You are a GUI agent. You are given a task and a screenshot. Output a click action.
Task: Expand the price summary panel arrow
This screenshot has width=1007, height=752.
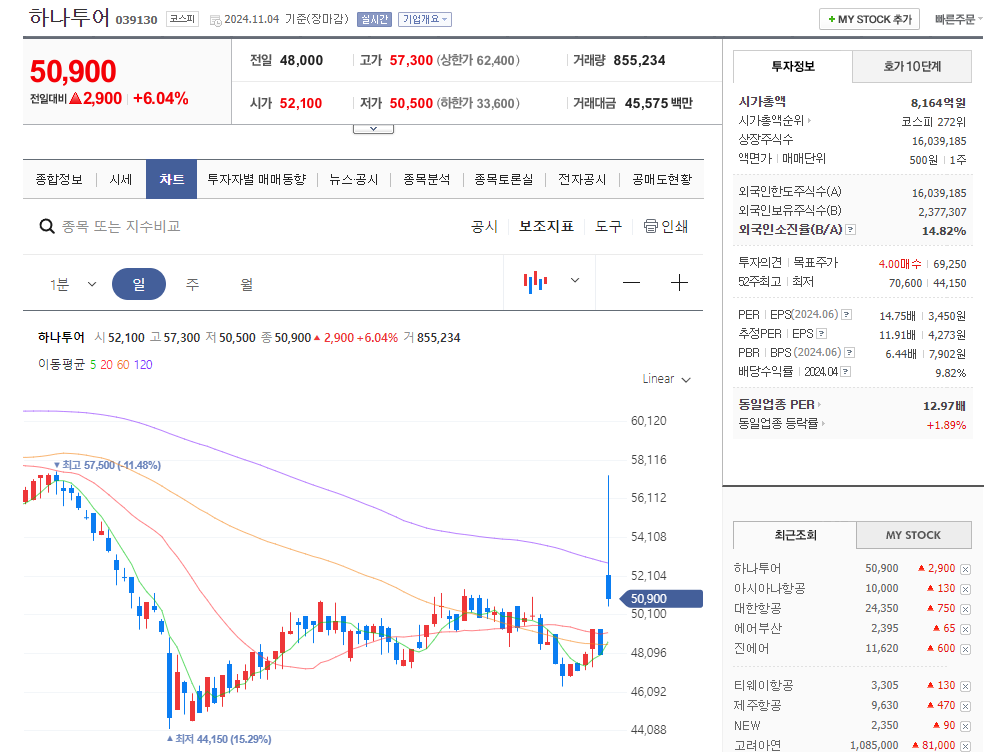click(373, 129)
